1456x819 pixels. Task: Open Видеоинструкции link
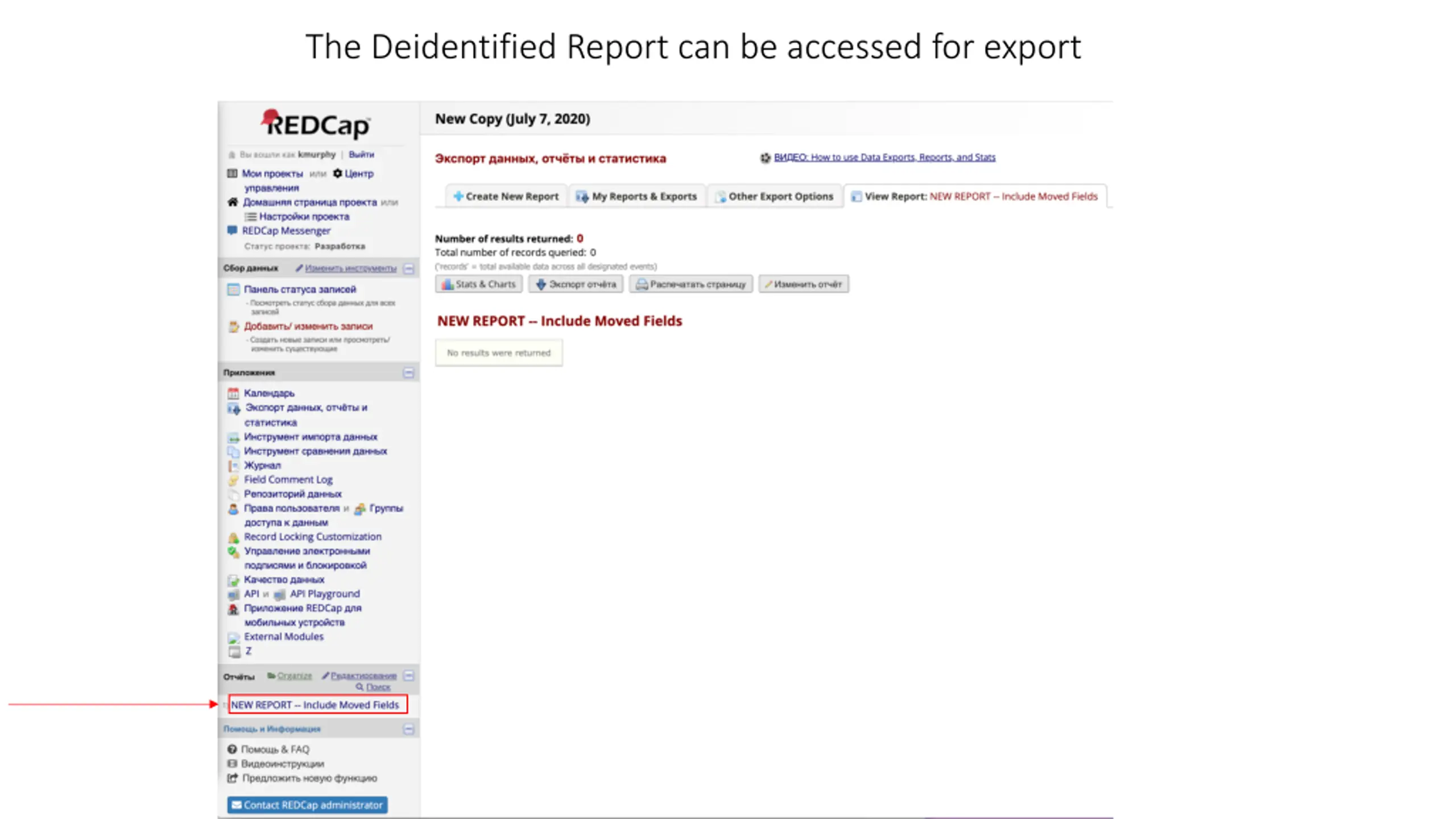coord(282,764)
